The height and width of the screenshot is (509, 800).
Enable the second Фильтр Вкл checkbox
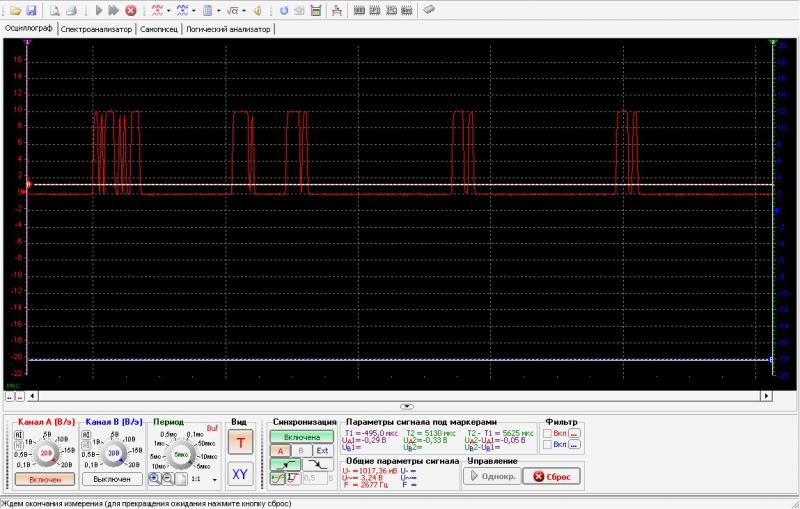click(547, 445)
